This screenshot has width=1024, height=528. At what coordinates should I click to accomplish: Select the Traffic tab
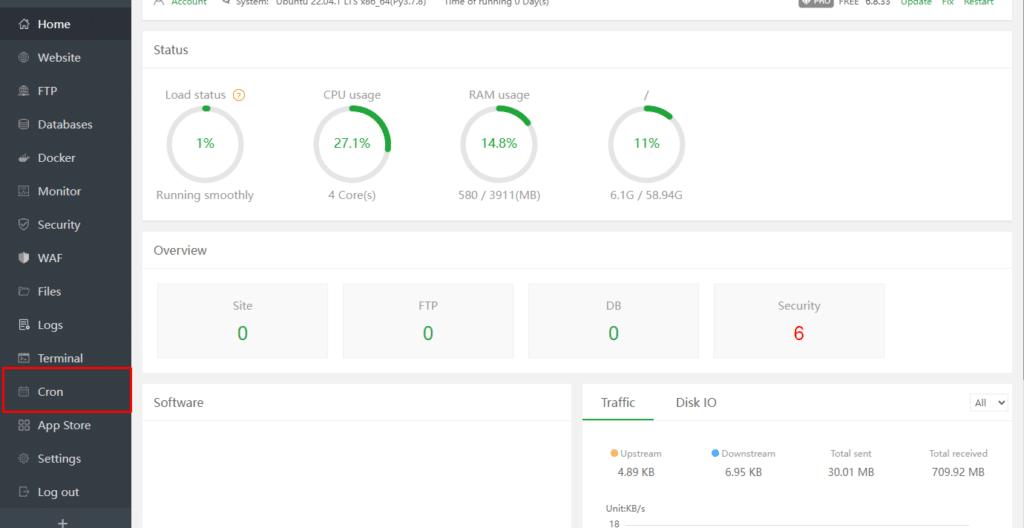617,402
